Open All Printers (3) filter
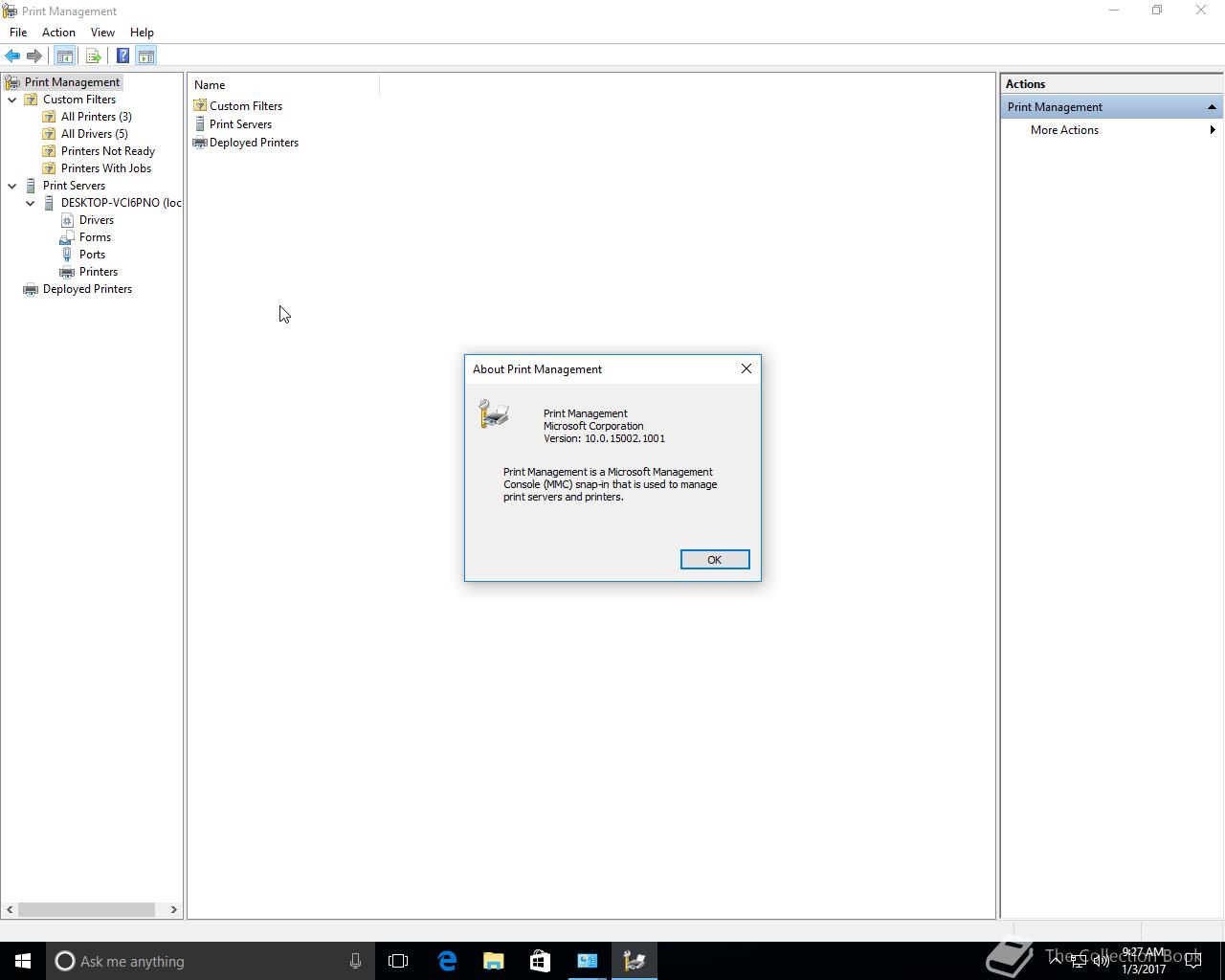Image resolution: width=1225 pixels, height=980 pixels. (96, 117)
